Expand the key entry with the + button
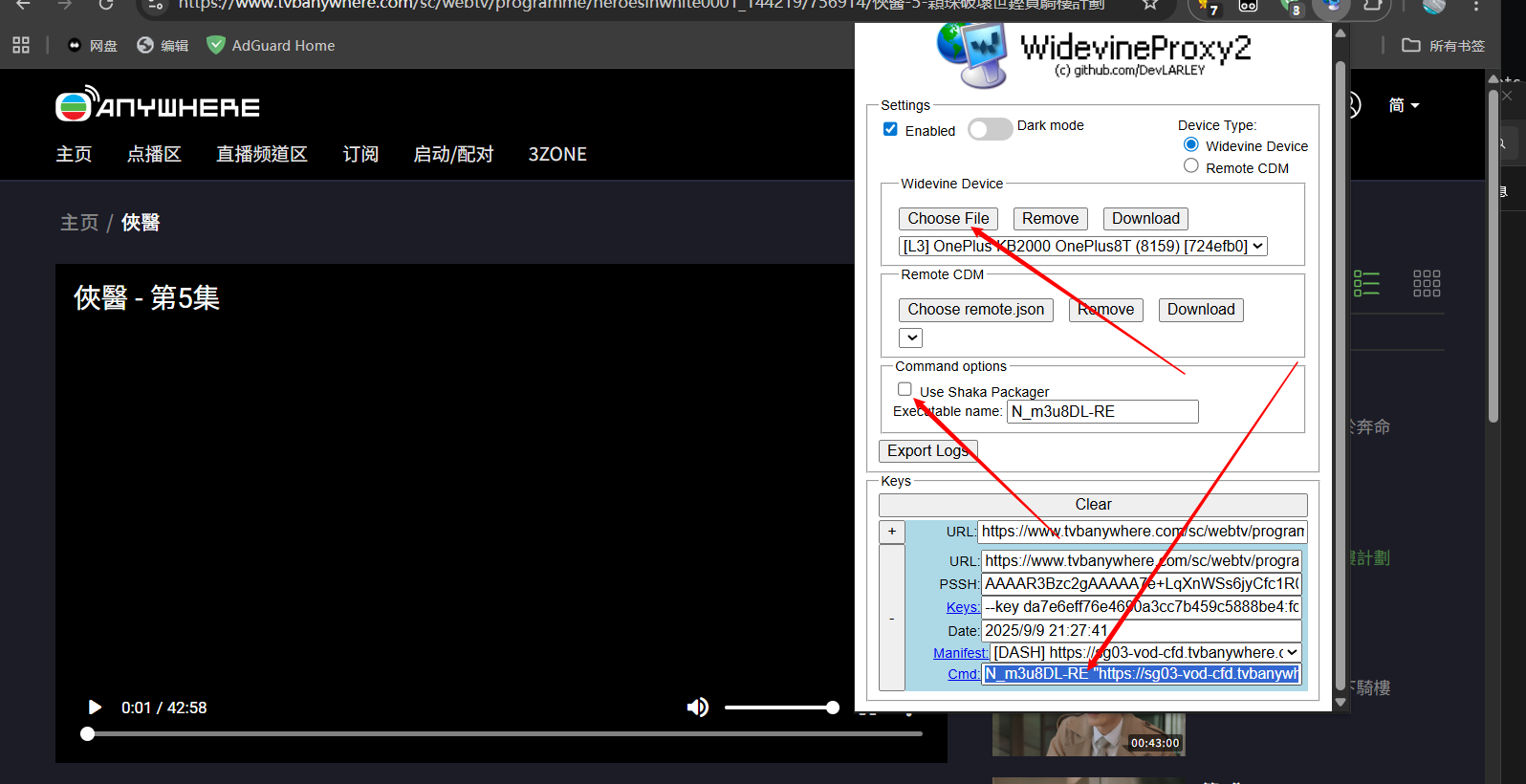Image resolution: width=1526 pixels, height=784 pixels. click(892, 532)
